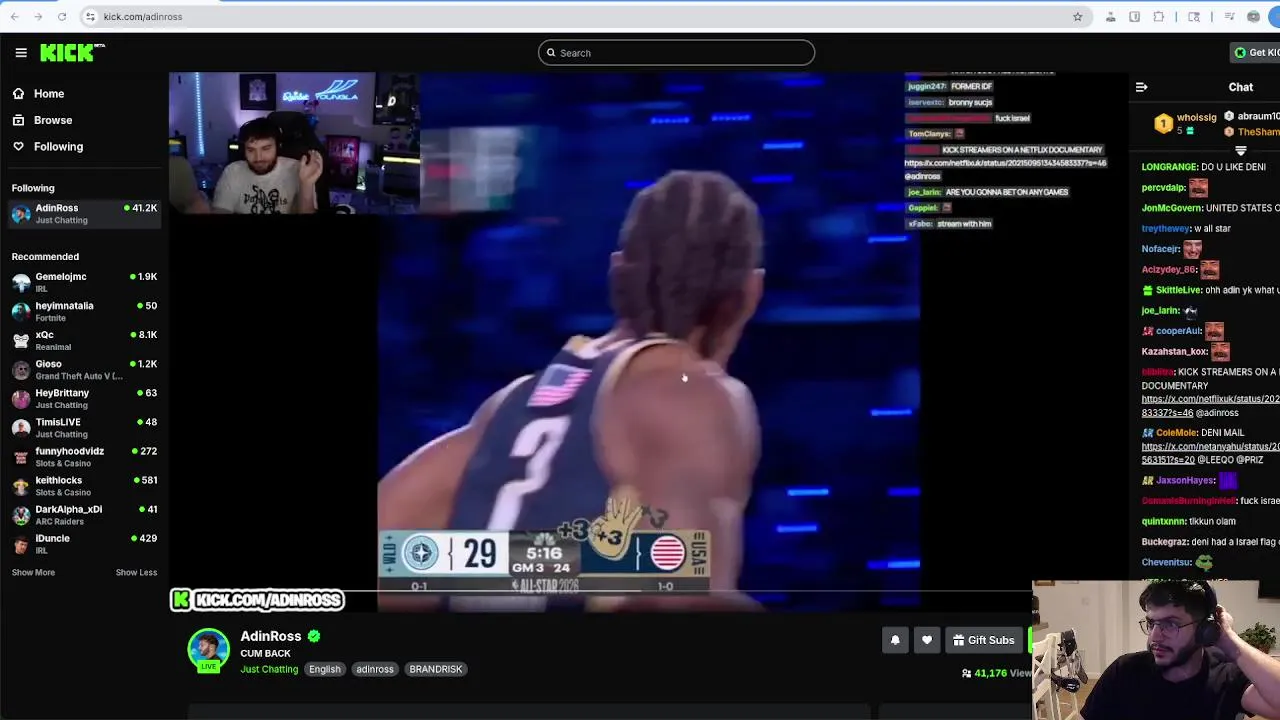Select the adinross tag

click(x=375, y=669)
